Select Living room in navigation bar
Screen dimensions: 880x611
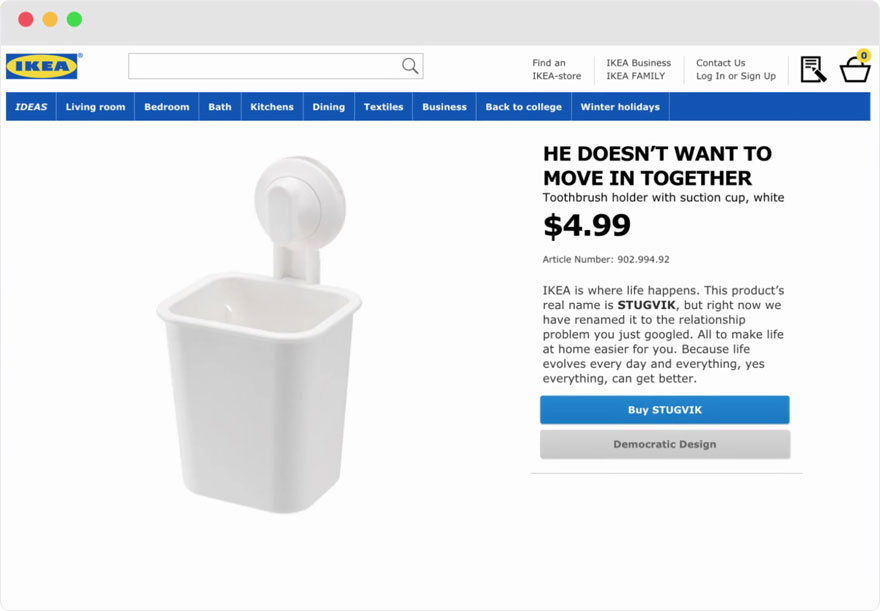point(96,107)
